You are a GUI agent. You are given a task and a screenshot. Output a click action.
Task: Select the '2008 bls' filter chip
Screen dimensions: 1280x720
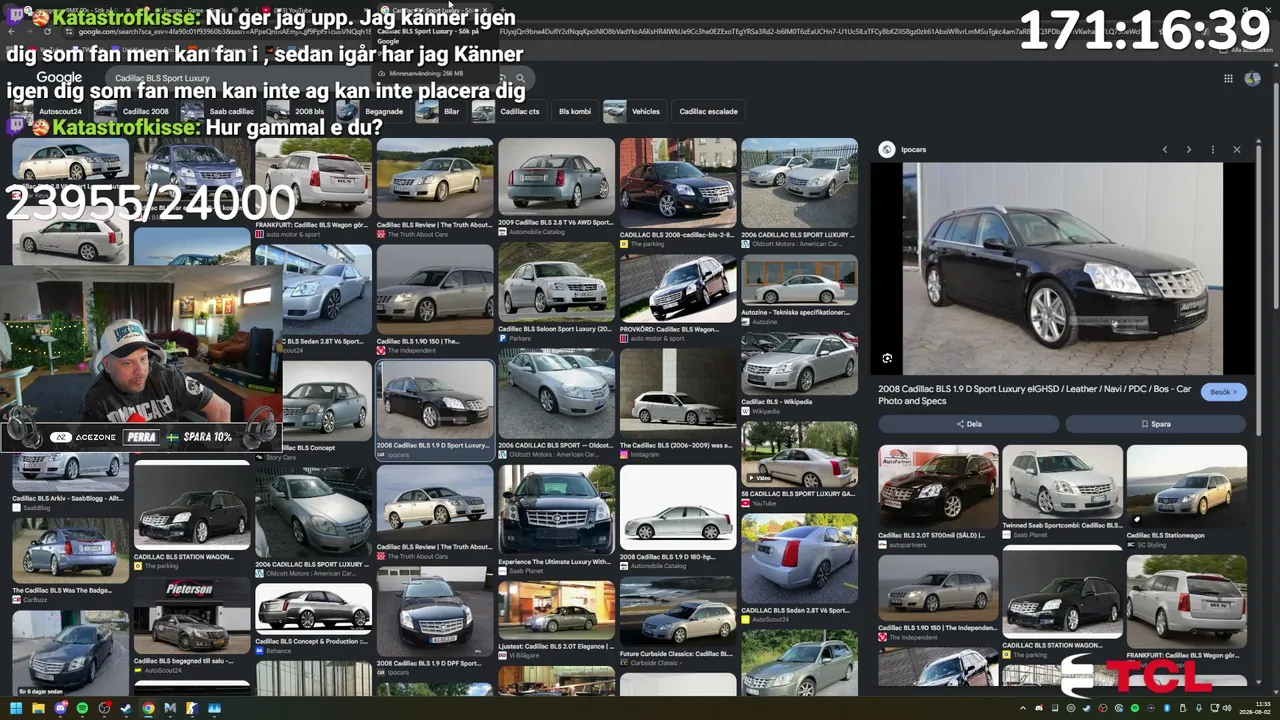pos(297,111)
